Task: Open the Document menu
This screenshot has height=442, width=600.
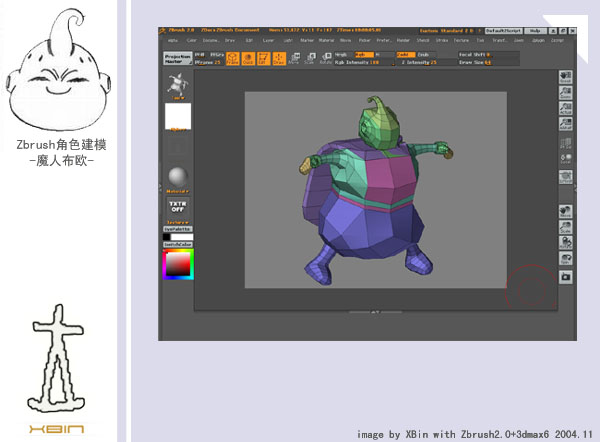Action: (210, 41)
